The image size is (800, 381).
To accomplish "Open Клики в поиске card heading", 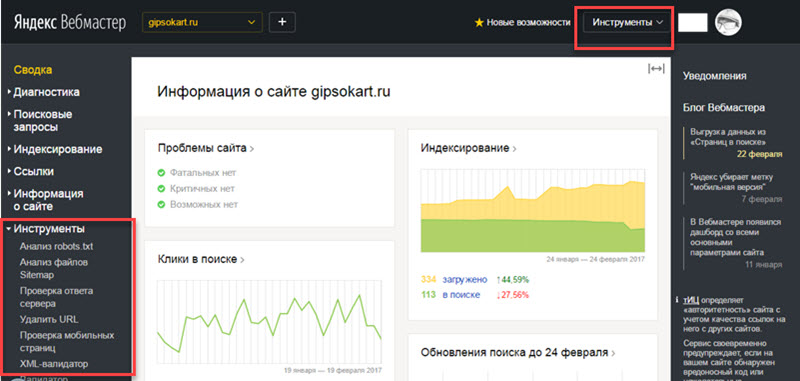I will pyautogui.click(x=202, y=259).
